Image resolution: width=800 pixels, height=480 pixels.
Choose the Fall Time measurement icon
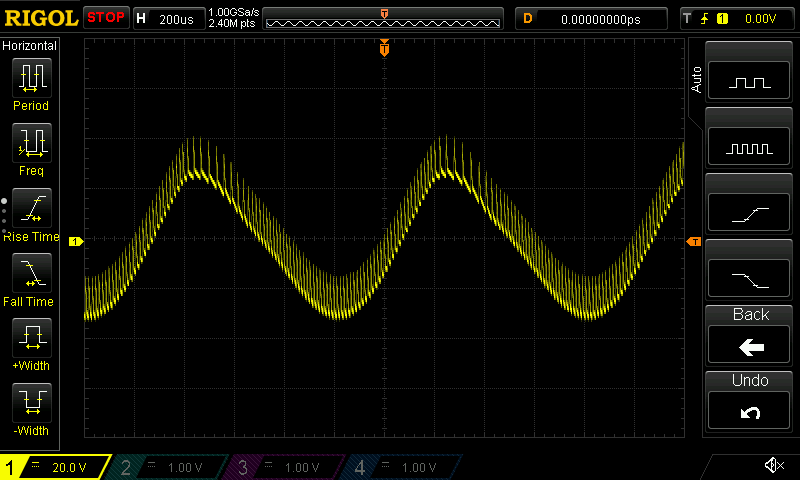pyautogui.click(x=32, y=273)
